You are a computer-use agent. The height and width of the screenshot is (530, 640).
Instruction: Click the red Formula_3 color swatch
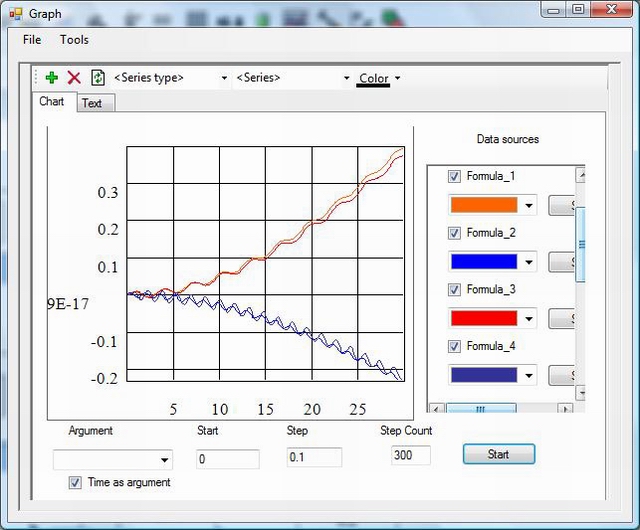pyautogui.click(x=484, y=318)
